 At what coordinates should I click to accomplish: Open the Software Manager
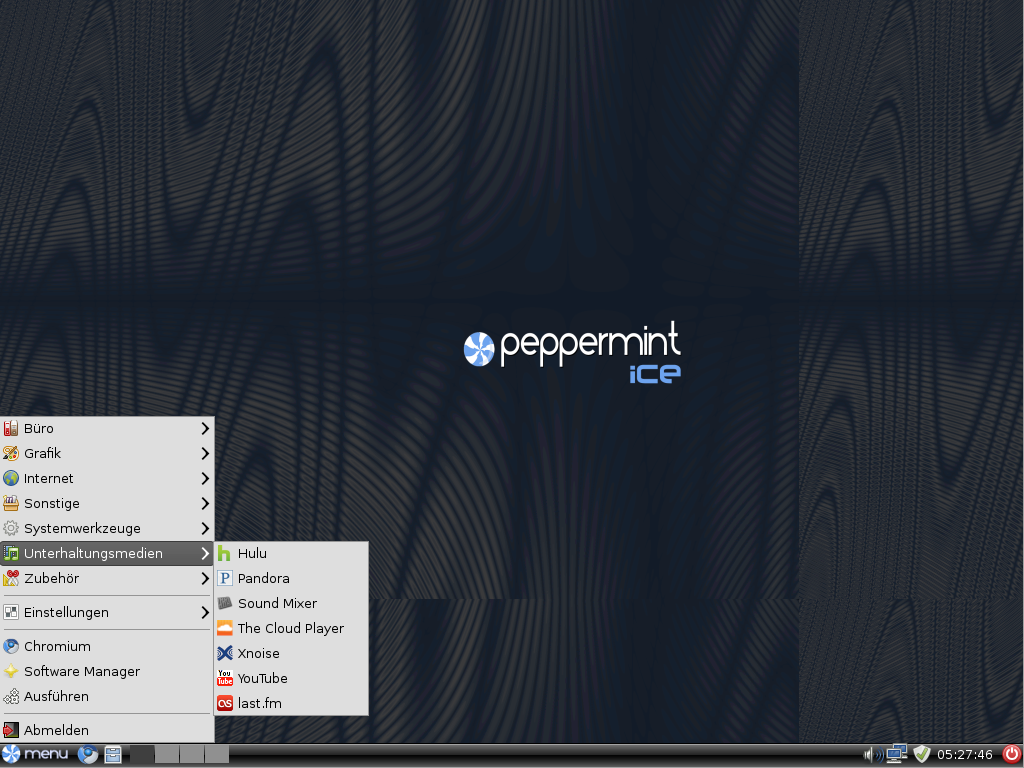[x=80, y=671]
